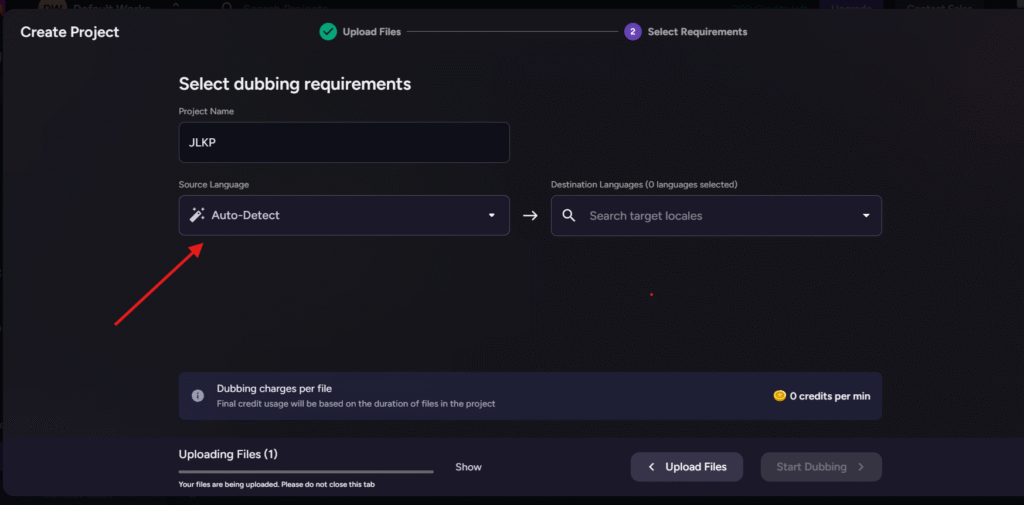Expand the Source Language dropdown arrow
This screenshot has width=1024, height=505.
[x=492, y=216]
